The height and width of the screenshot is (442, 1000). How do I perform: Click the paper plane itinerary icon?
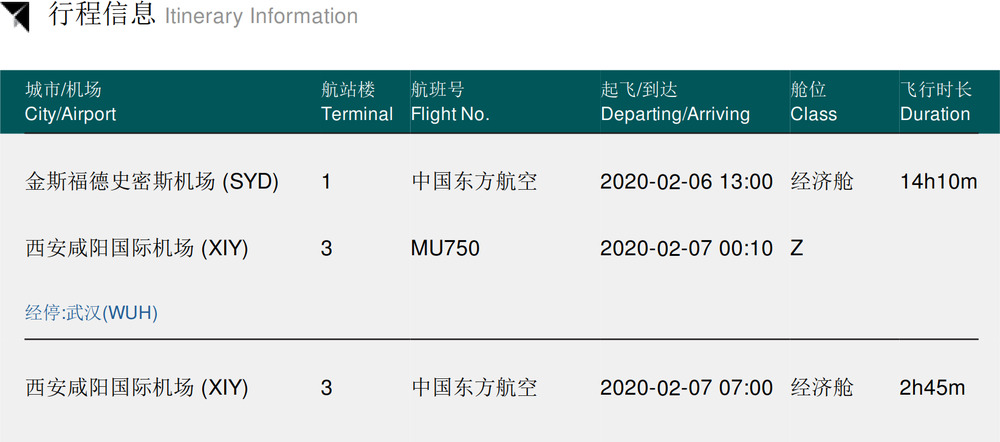pyautogui.click(x=16, y=17)
